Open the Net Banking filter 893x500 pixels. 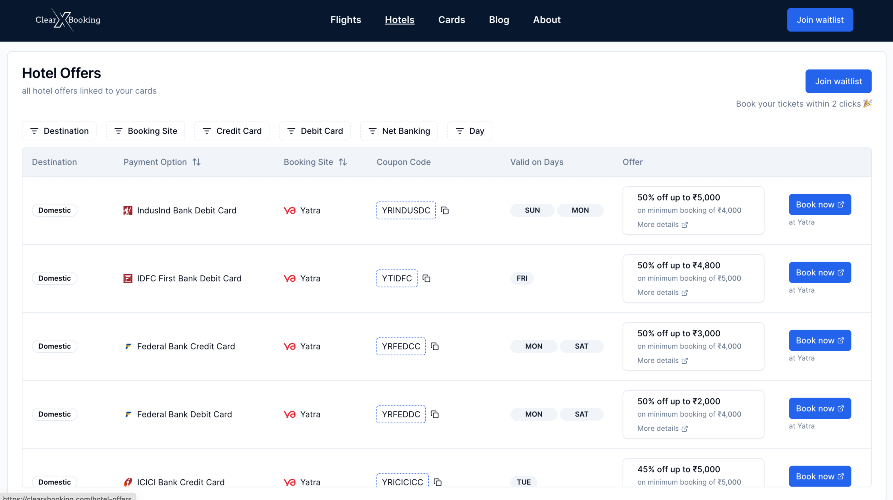[399, 131]
